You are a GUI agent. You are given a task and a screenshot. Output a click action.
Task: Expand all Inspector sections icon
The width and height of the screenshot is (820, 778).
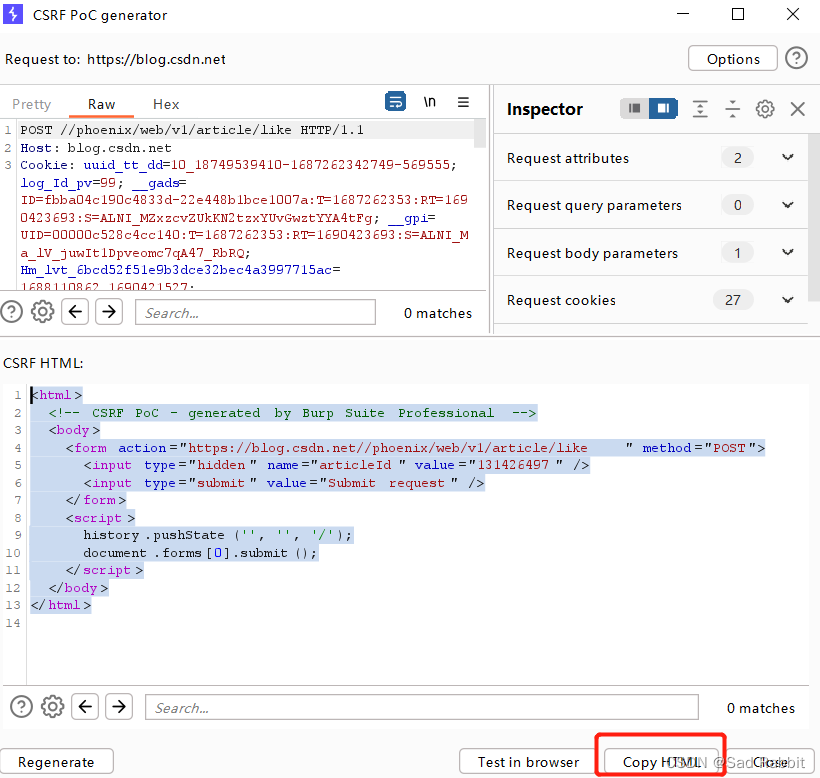(x=700, y=109)
